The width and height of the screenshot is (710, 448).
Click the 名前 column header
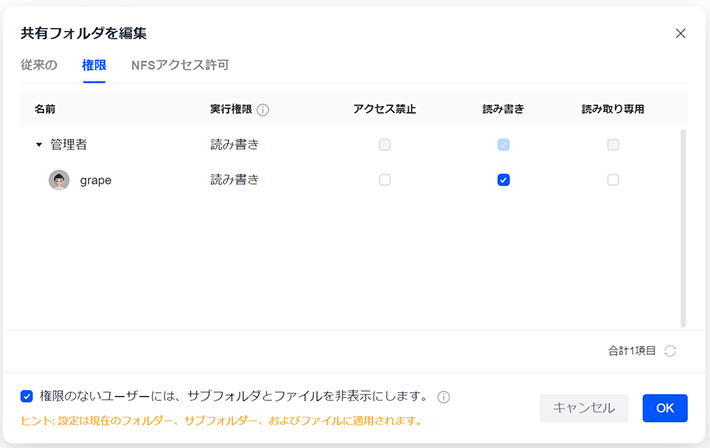coord(45,109)
